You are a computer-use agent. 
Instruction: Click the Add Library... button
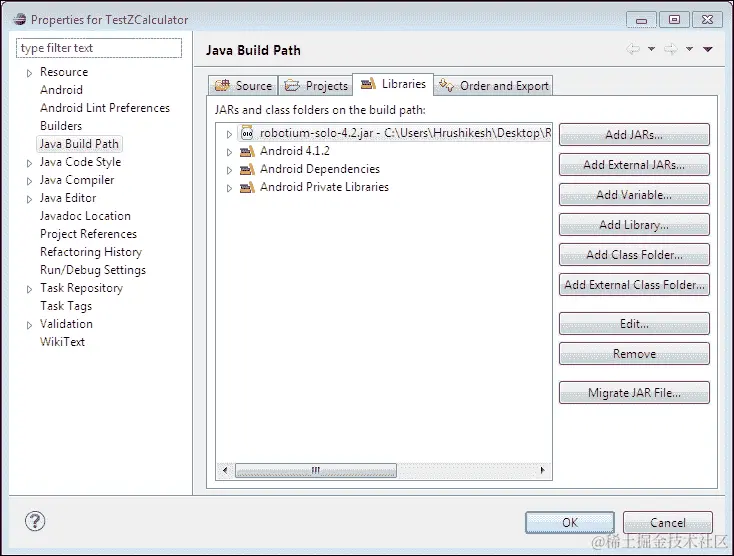pyautogui.click(x=634, y=225)
